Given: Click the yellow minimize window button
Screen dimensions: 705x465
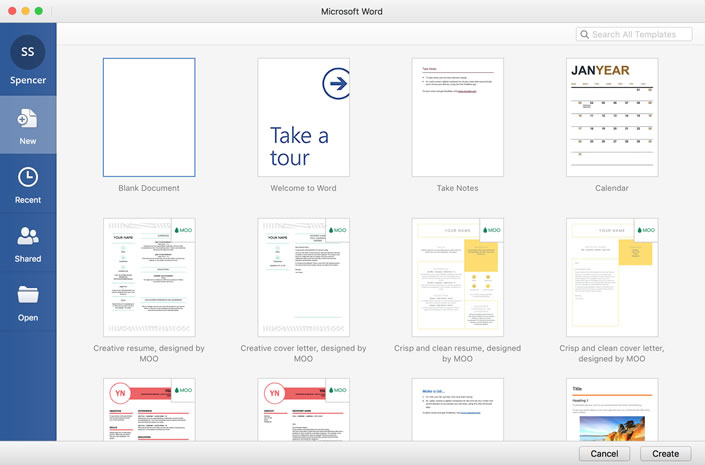Looking at the screenshot, I should coord(26,11).
